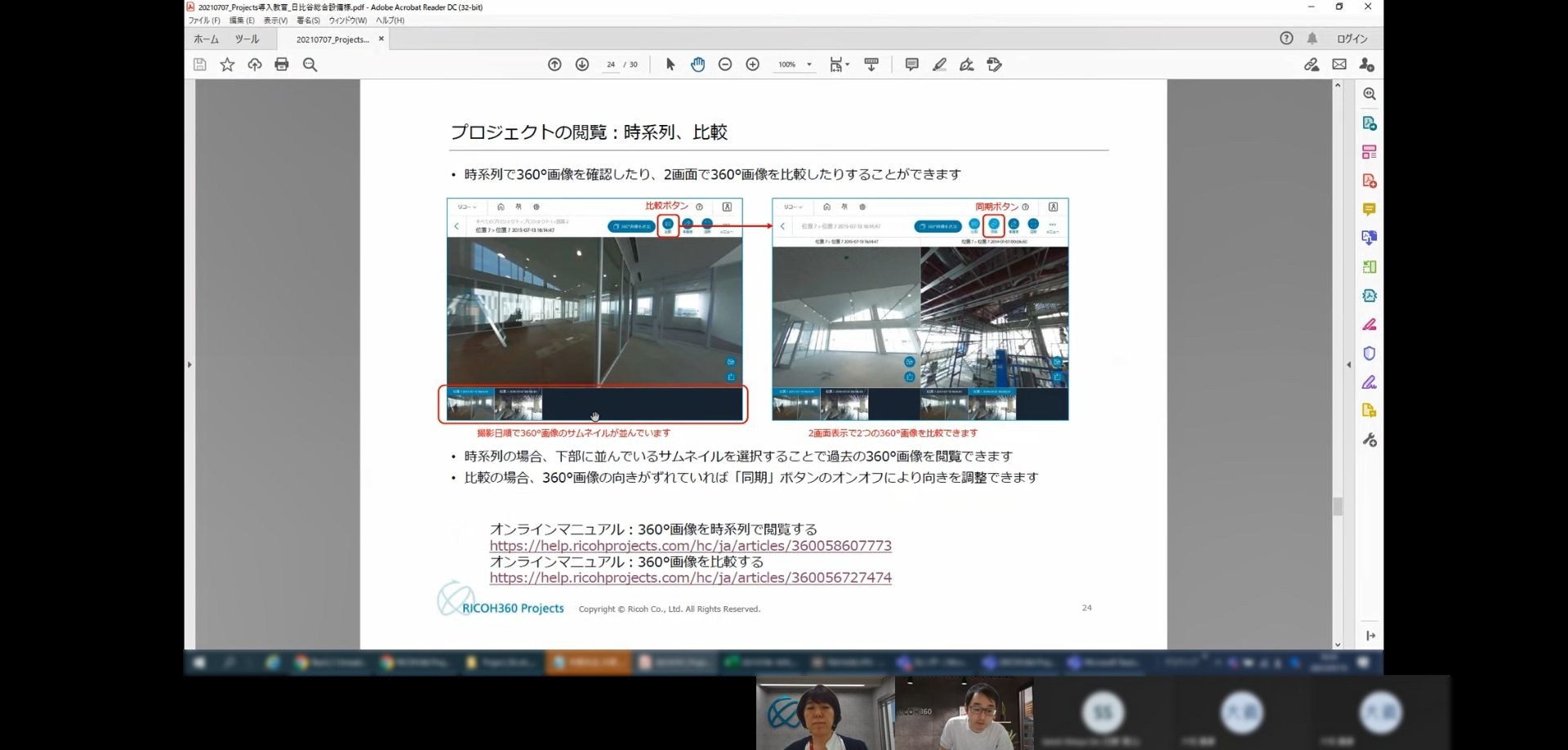Click the print icon in the toolbar
This screenshot has width=1568, height=750.
click(282, 65)
